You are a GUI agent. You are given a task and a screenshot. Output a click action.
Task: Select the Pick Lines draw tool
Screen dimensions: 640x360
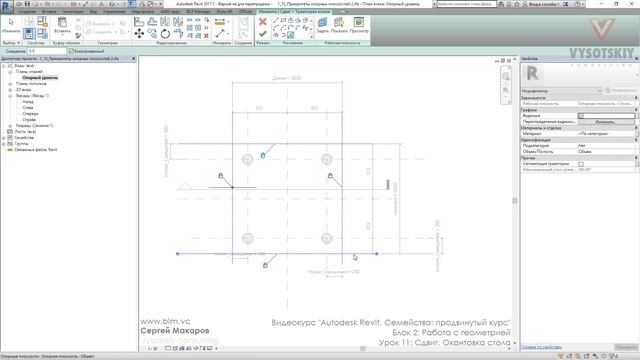click(x=291, y=35)
